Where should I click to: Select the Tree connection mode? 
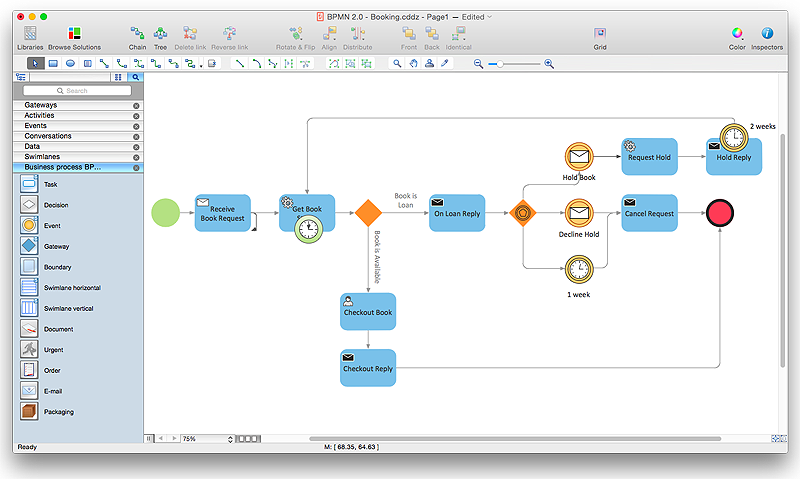160,39
